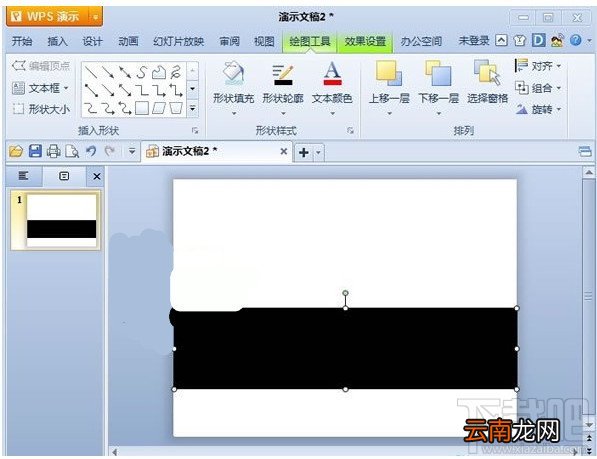This screenshot has height=459, width=597.
Task: Open the 办公空间 (Office Space) tab
Action: [421, 41]
